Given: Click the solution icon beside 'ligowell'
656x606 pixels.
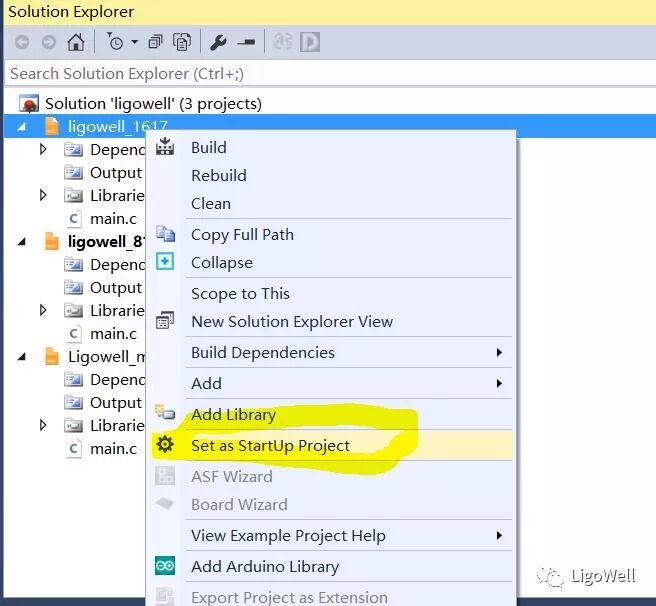Looking at the screenshot, I should click(x=29, y=104).
